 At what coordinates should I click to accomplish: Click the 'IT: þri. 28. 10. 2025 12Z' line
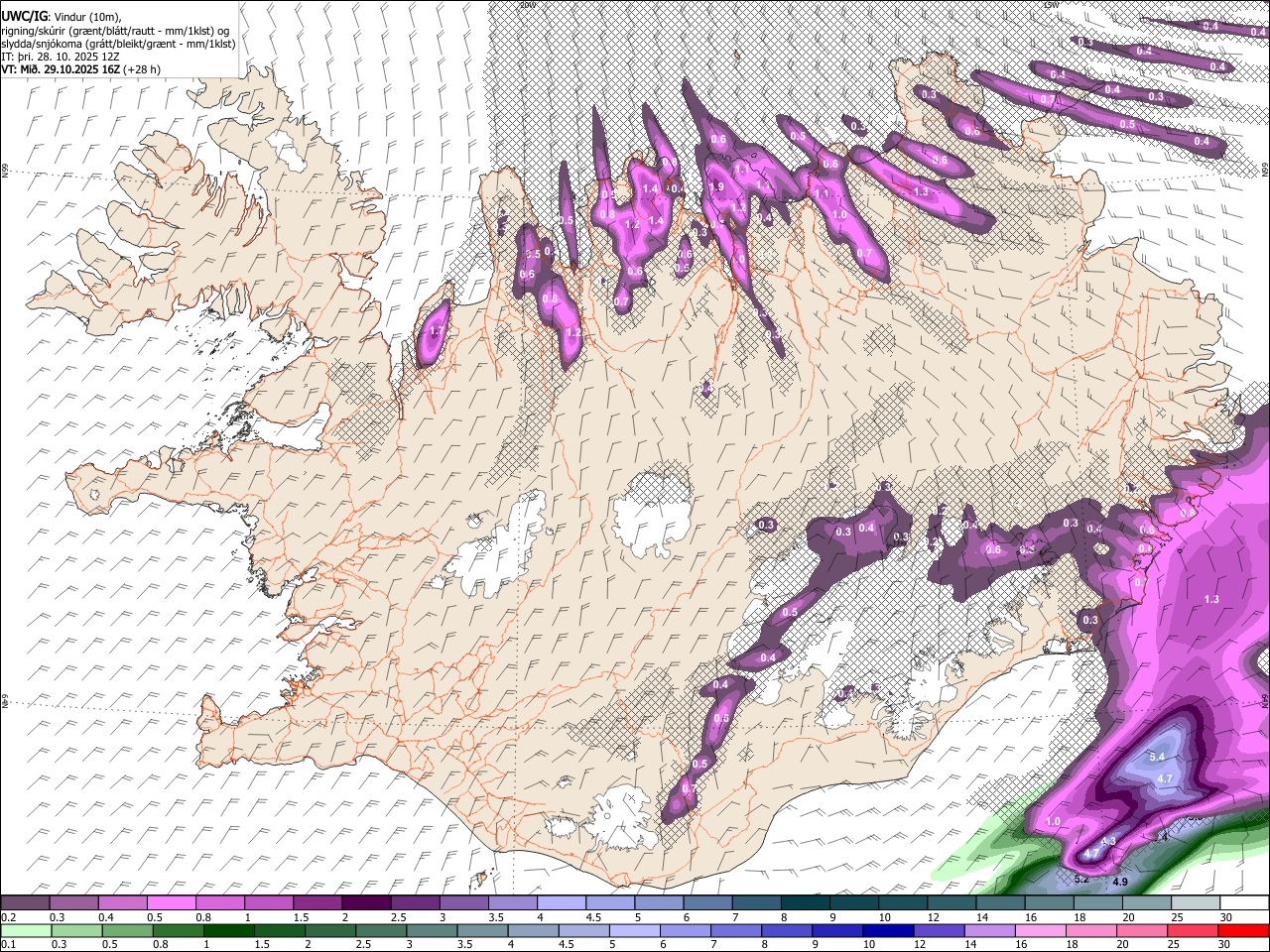tap(60, 57)
